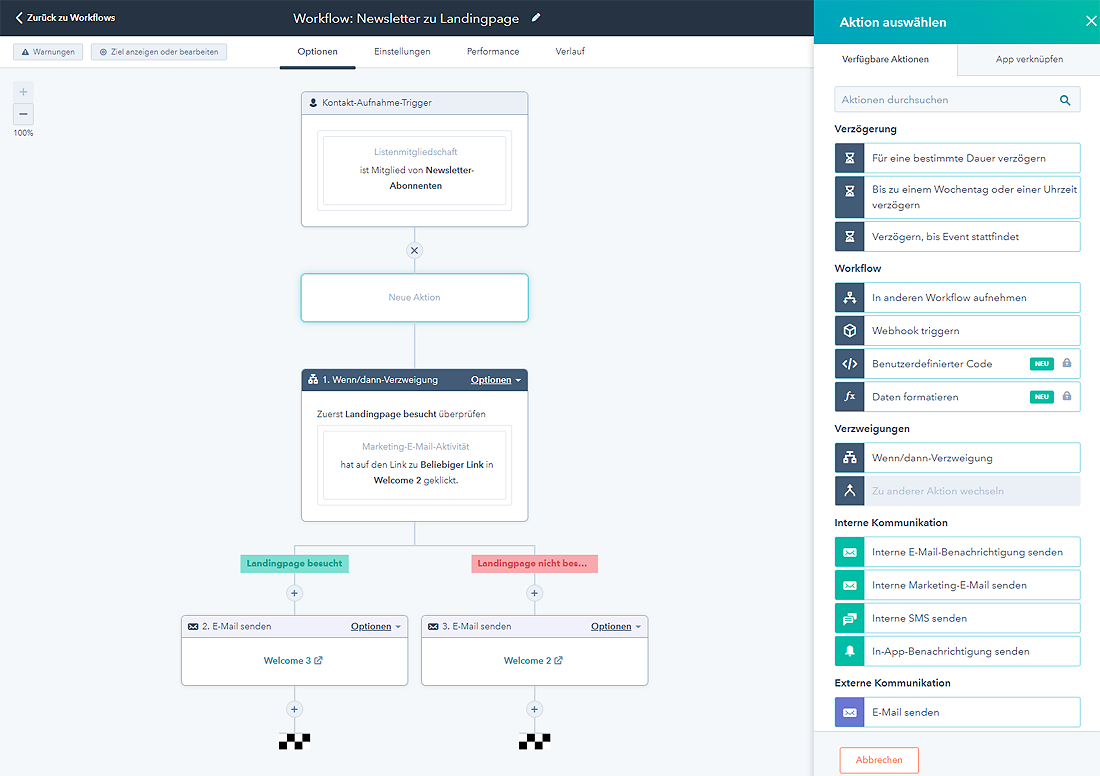
Task: Click lock icon next to Daten formatieren
Action: coord(1066,396)
